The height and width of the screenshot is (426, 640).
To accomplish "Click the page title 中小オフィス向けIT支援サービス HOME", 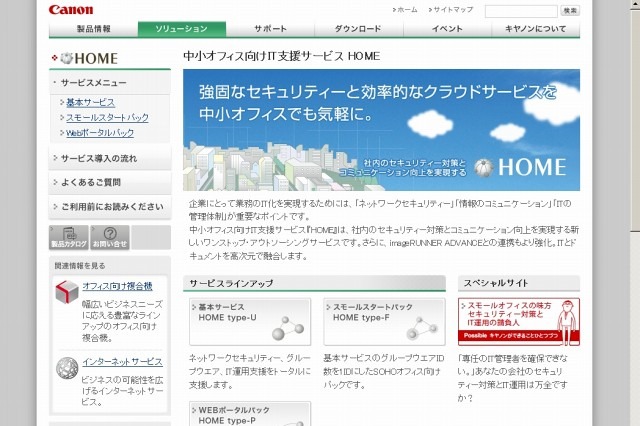I will (x=282, y=56).
